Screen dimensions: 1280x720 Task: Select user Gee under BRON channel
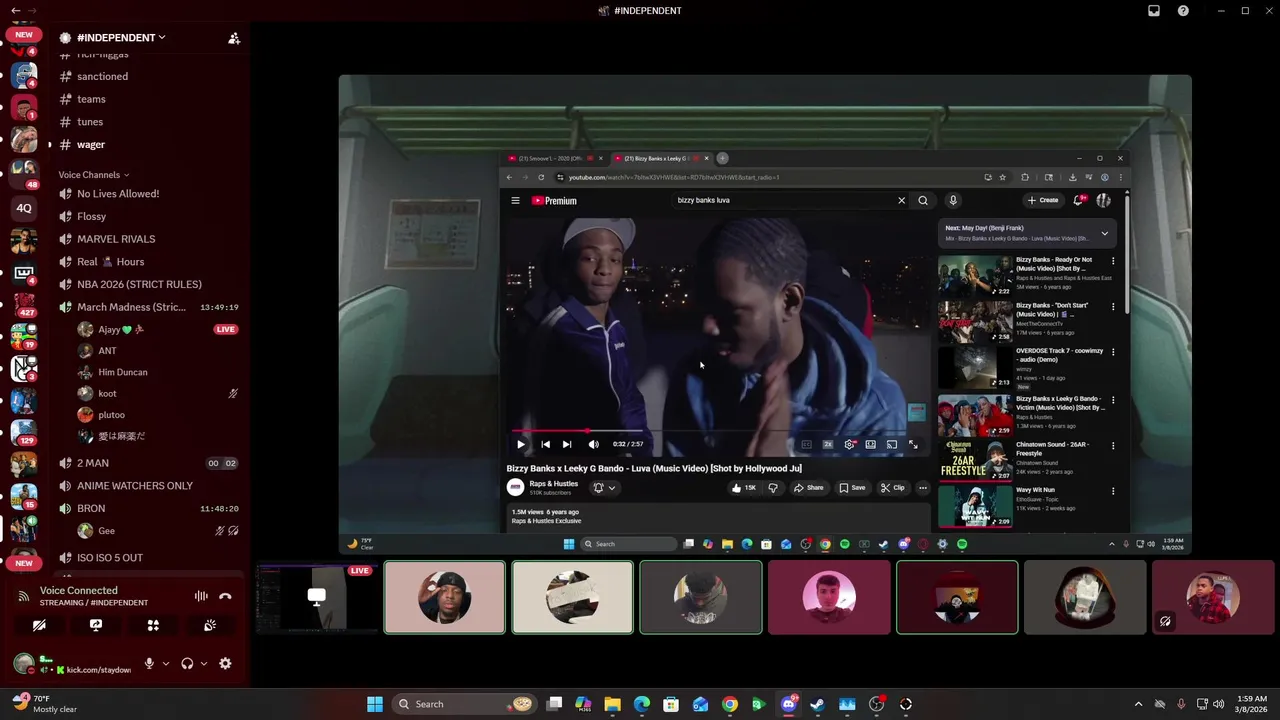[x=106, y=531]
